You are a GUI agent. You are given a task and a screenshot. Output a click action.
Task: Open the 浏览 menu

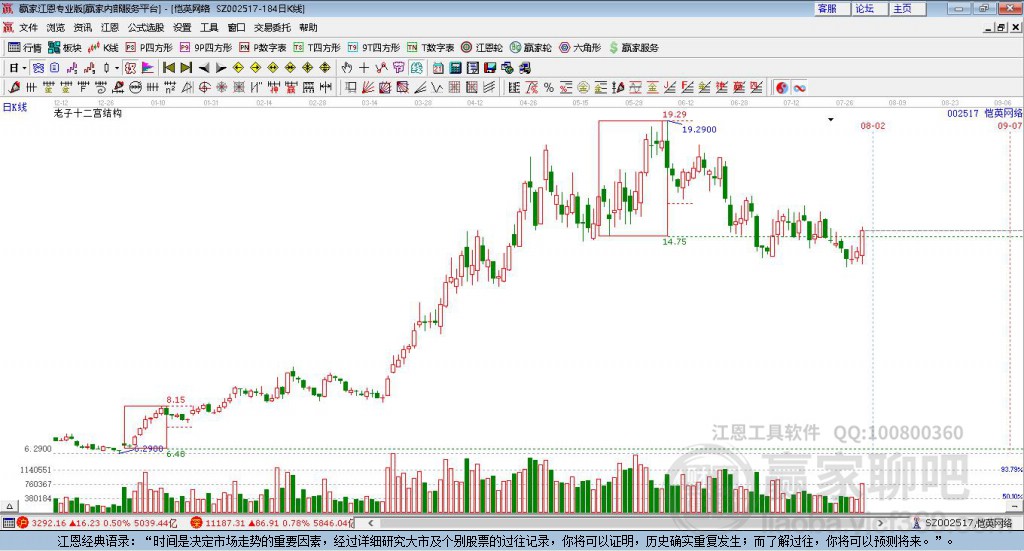[x=56, y=27]
